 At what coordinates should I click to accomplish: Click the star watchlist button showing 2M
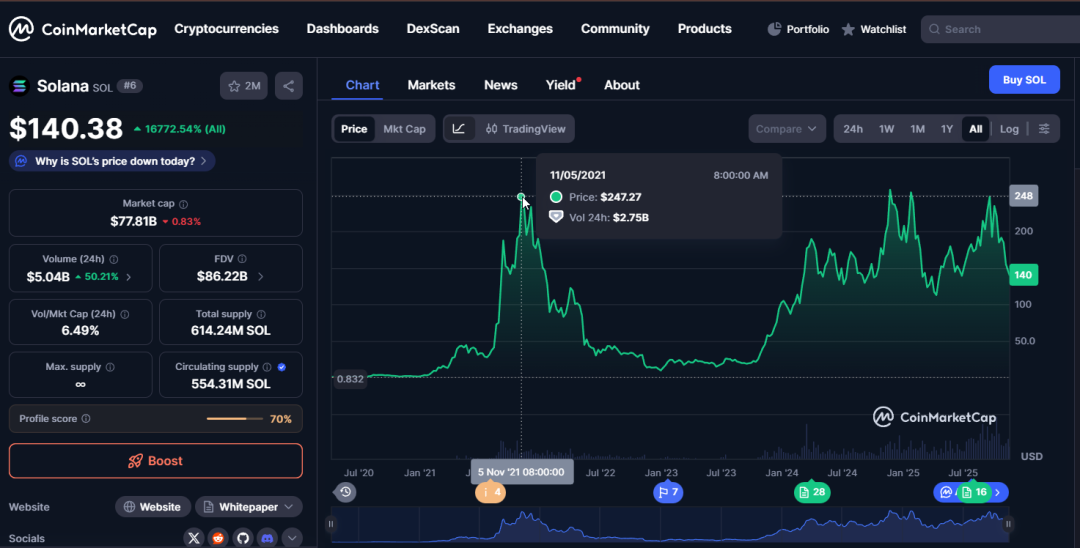click(244, 86)
